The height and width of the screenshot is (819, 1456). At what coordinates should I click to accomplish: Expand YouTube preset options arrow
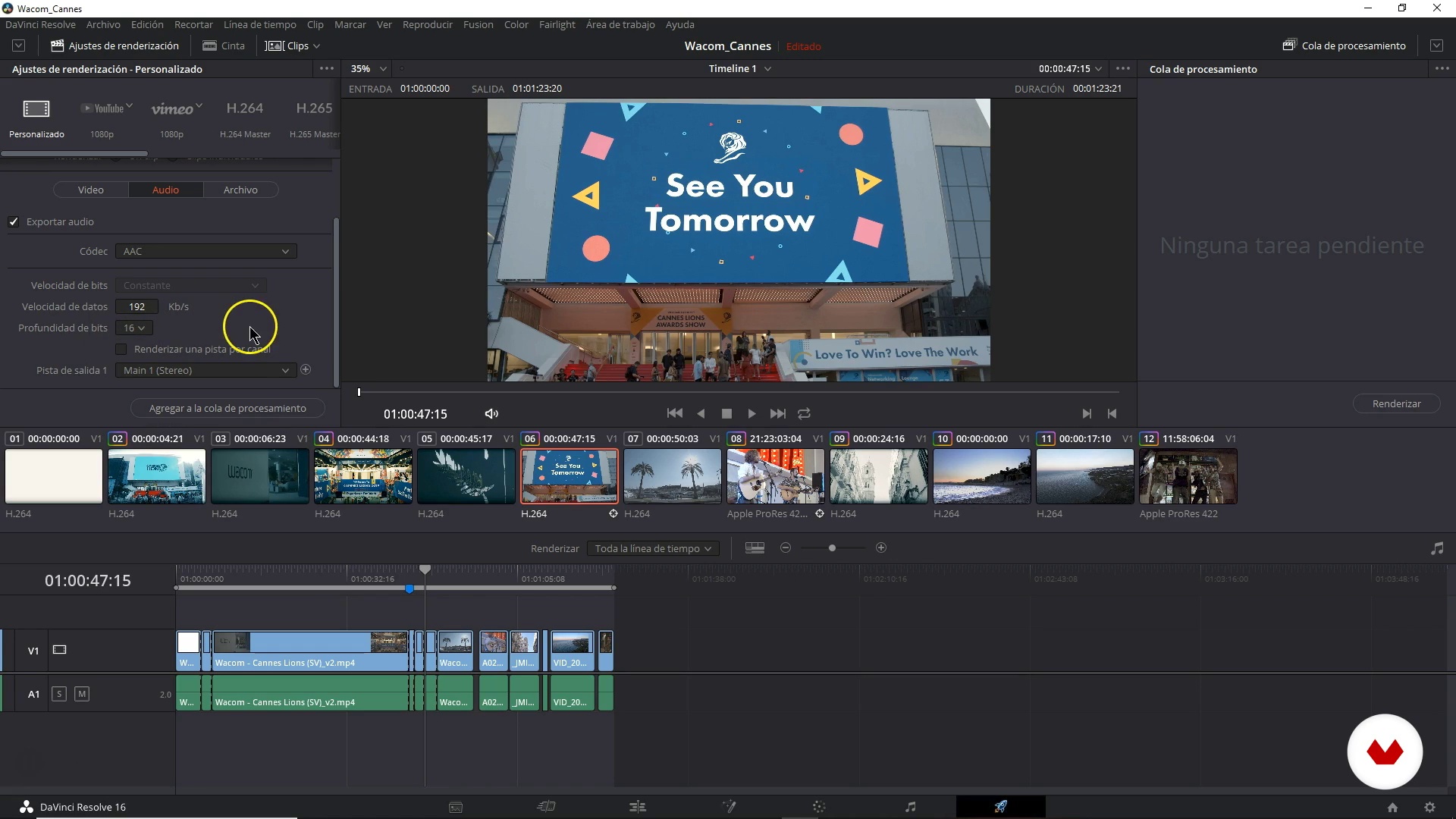point(130,105)
